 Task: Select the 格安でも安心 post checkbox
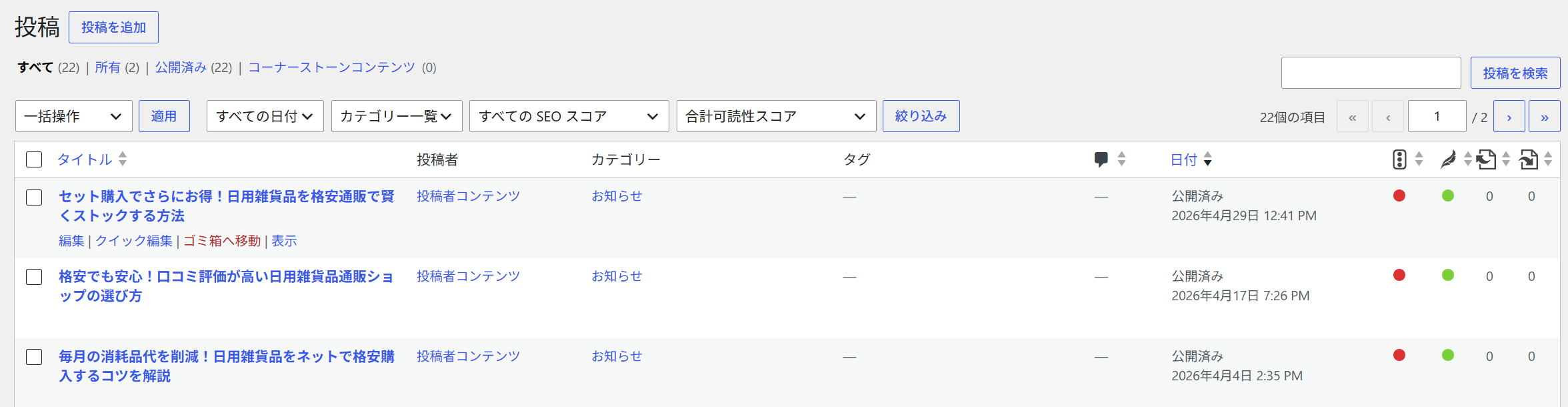click(34, 277)
